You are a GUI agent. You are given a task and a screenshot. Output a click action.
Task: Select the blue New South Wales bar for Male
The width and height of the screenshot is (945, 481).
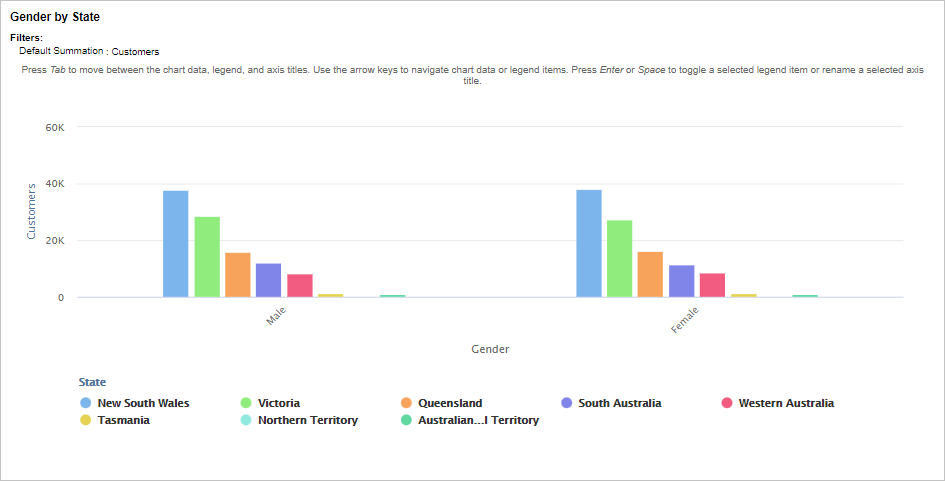[x=176, y=244]
